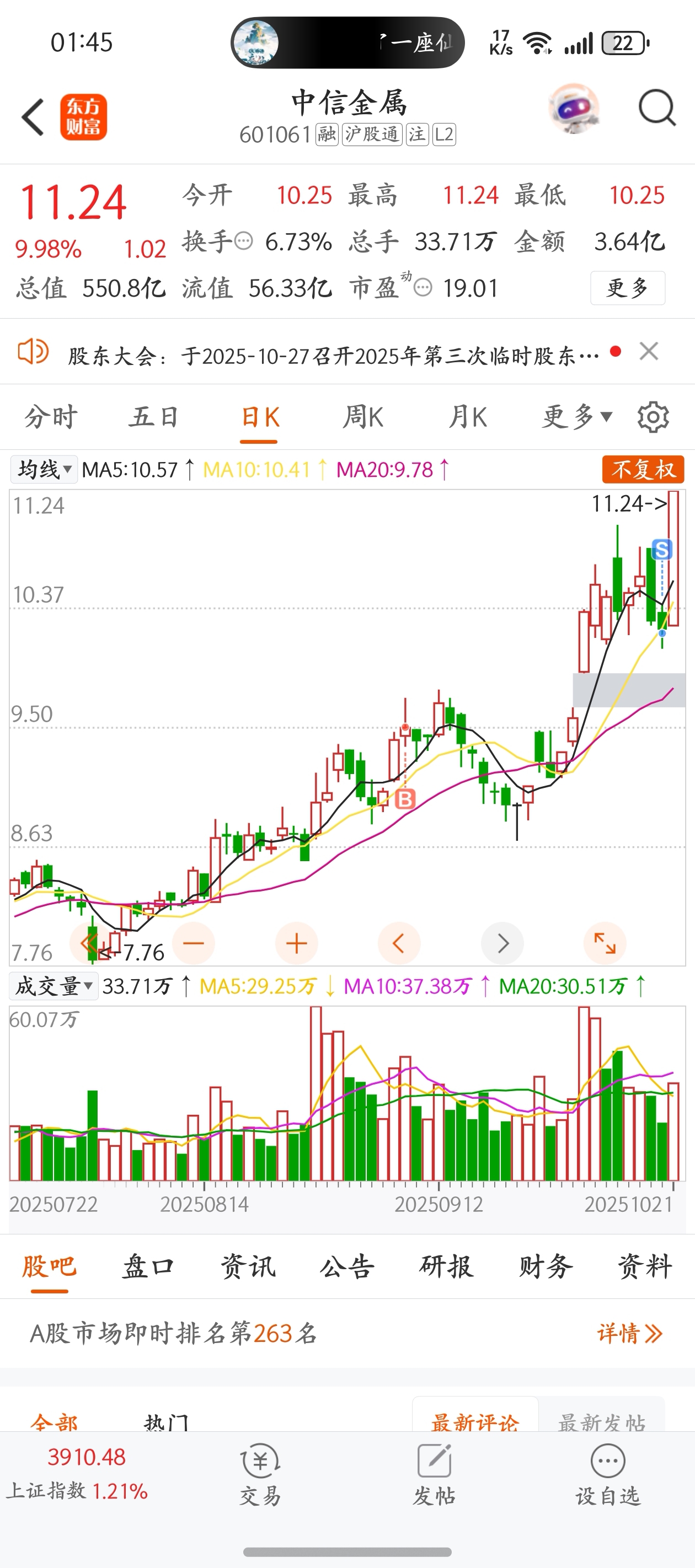The width and height of the screenshot is (695, 1568).
Task: Open the 换手 info icon
Action: click(x=244, y=241)
